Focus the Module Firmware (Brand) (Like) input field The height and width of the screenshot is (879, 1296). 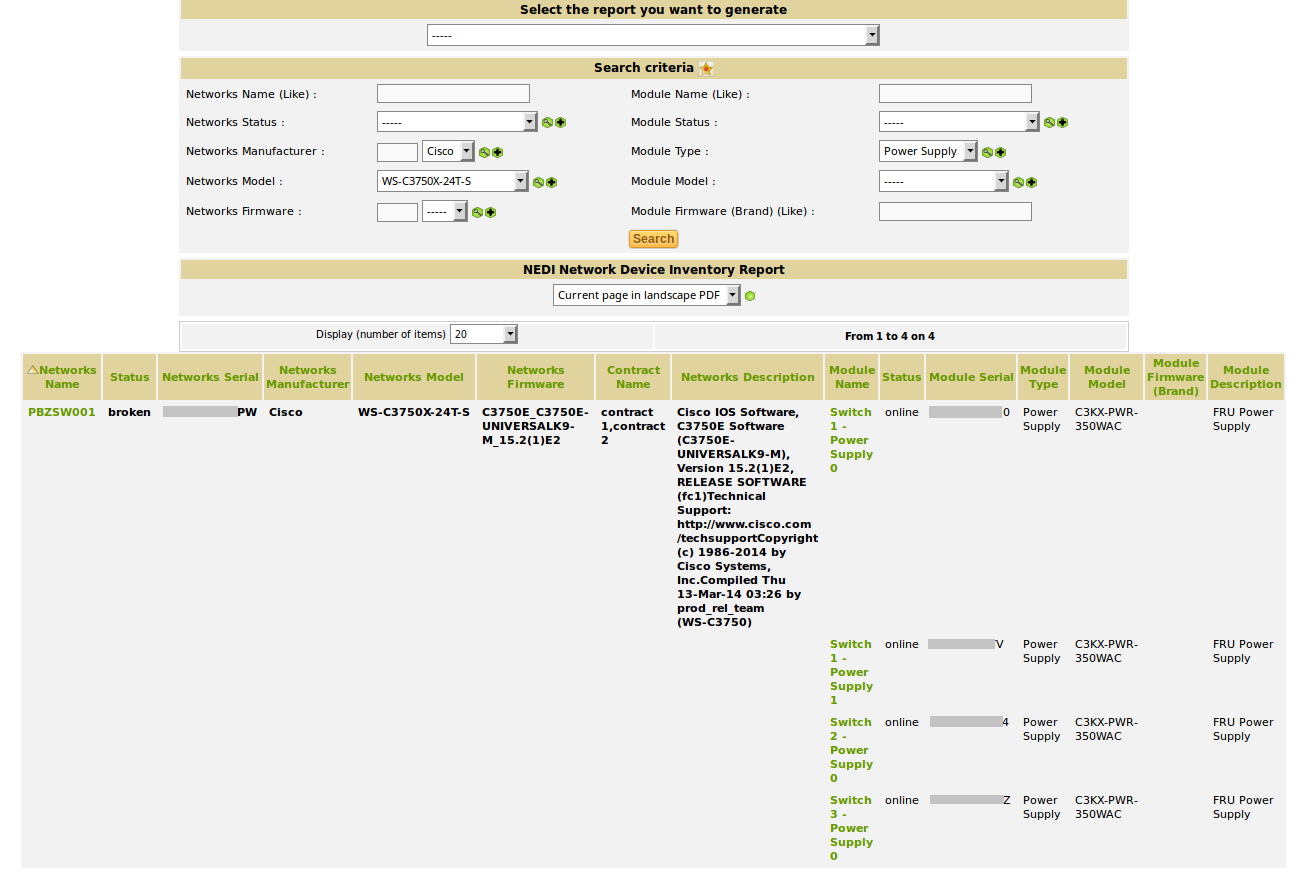coord(955,211)
